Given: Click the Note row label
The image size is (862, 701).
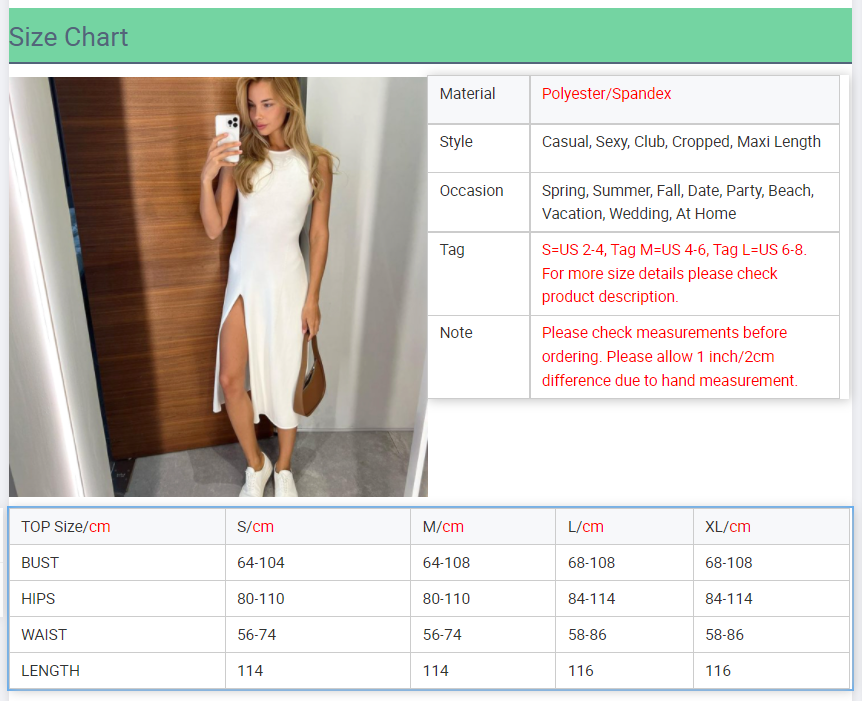Looking at the screenshot, I should click(456, 333).
